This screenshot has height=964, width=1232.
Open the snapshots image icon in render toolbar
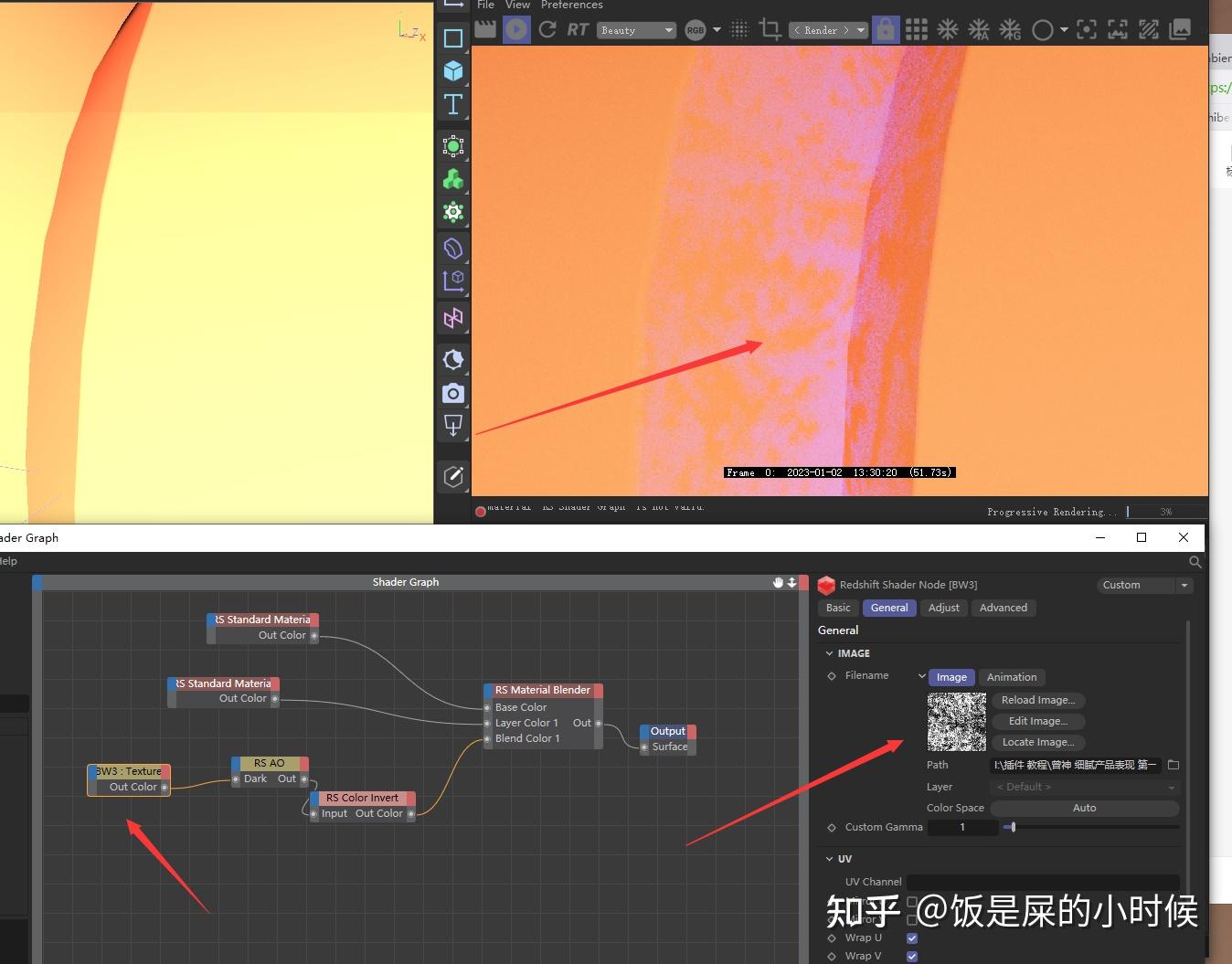[x=1180, y=29]
